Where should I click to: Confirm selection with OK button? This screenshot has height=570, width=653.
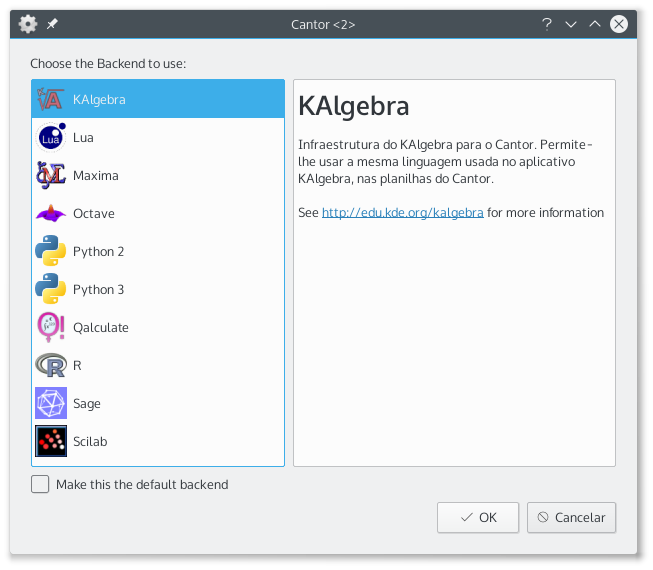click(478, 518)
